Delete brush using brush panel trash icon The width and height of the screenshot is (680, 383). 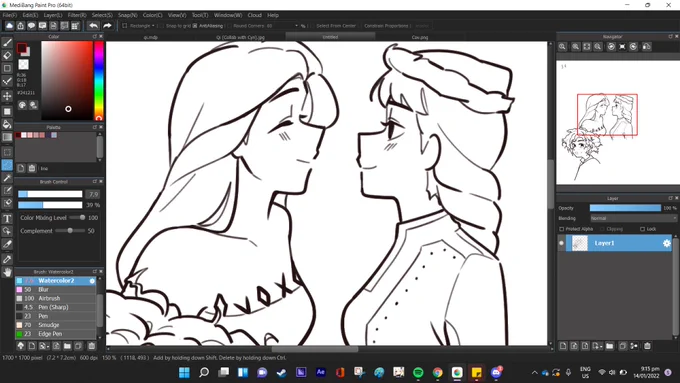coord(92,346)
